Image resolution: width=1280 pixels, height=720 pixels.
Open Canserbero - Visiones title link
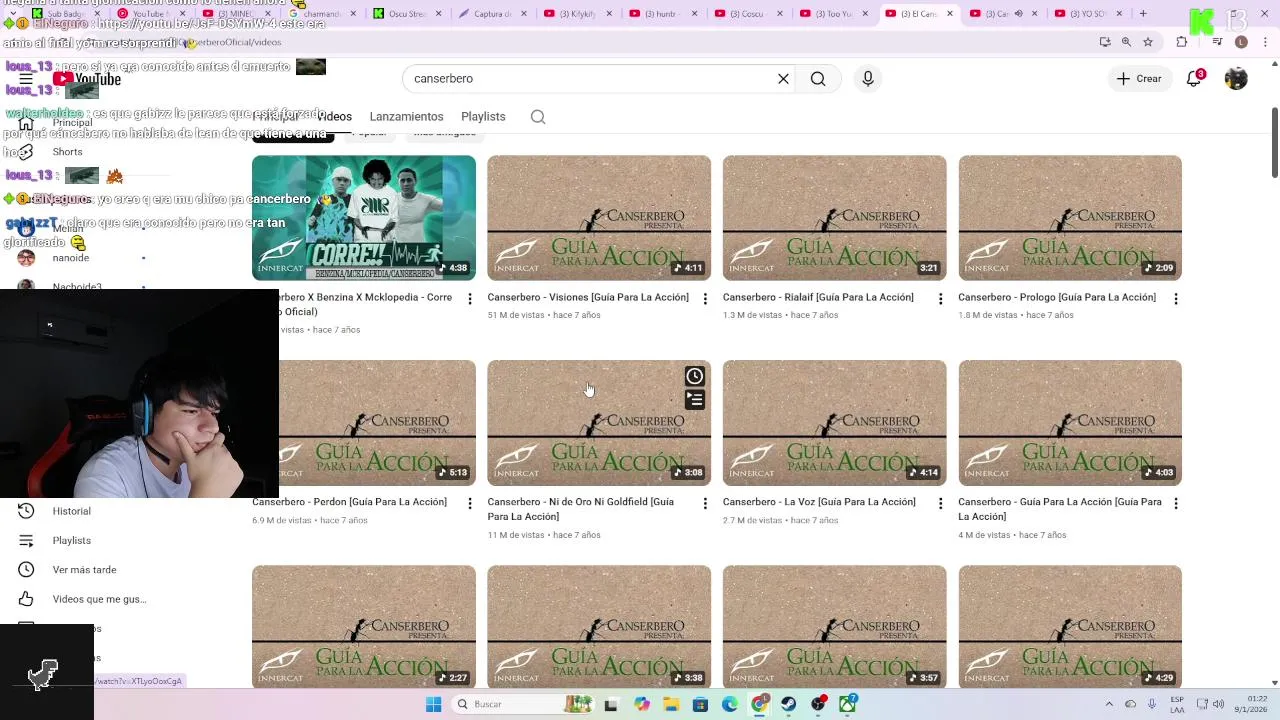tap(588, 297)
